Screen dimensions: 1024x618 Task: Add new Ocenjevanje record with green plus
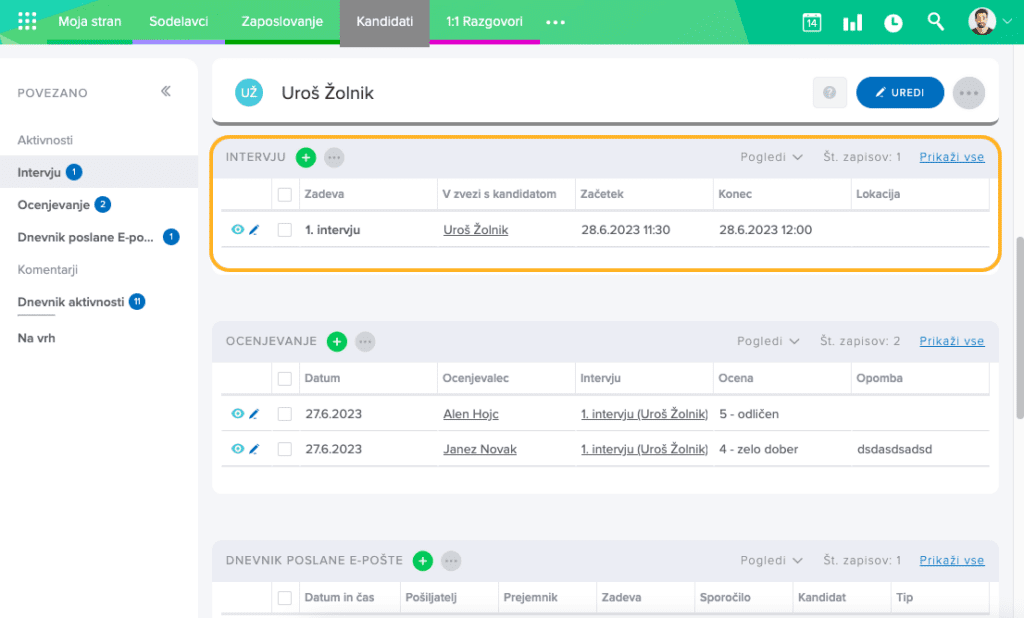point(337,341)
